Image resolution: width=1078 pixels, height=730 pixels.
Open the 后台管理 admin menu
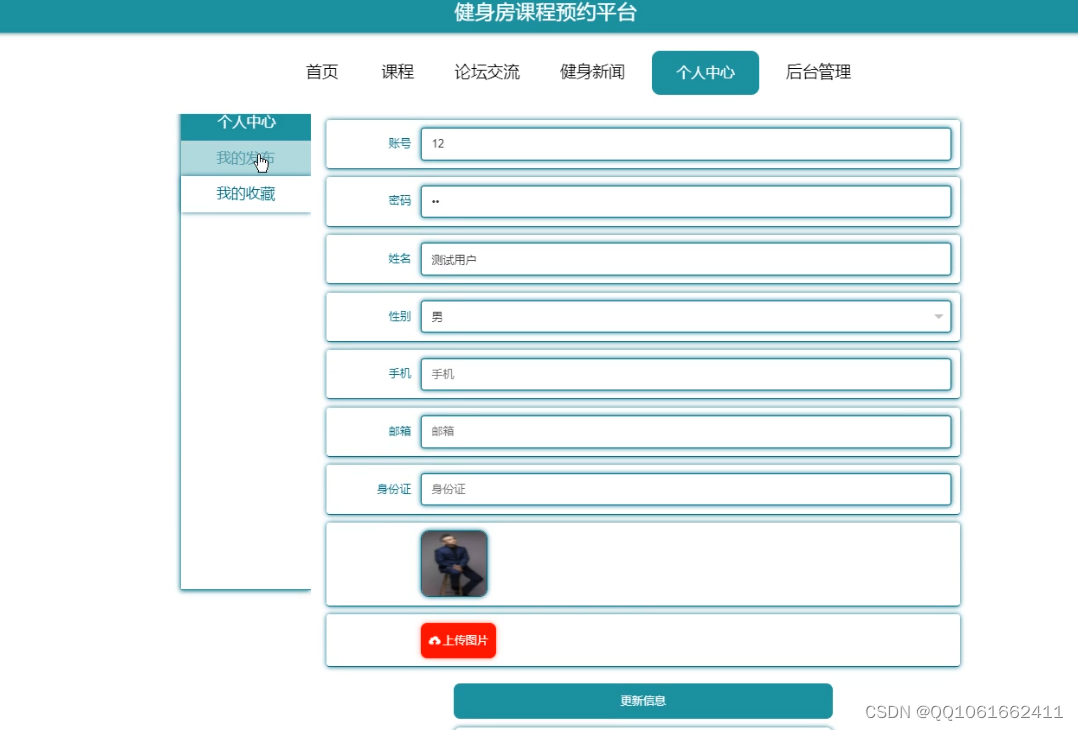click(815, 72)
